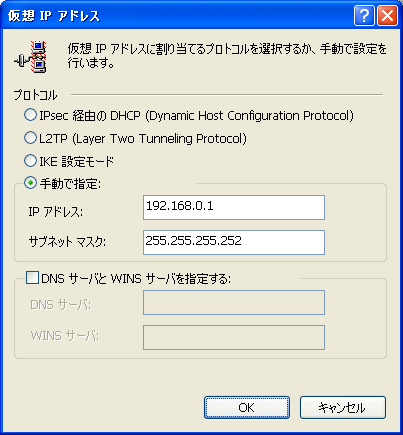Click the IPsec 経由の DHCP label text
403x435 pixels.
(x=196, y=116)
